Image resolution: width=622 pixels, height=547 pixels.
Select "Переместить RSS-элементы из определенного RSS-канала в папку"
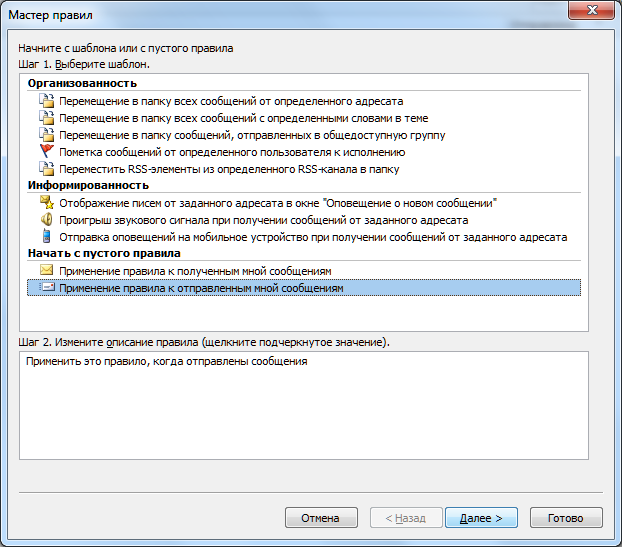230,168
